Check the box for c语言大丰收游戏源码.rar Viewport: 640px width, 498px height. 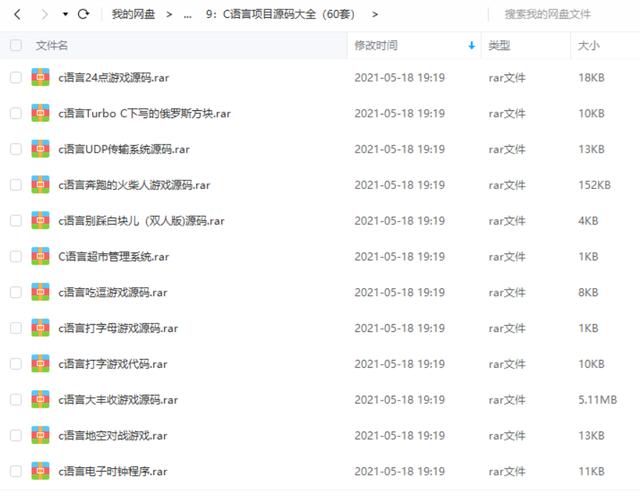pos(16,400)
